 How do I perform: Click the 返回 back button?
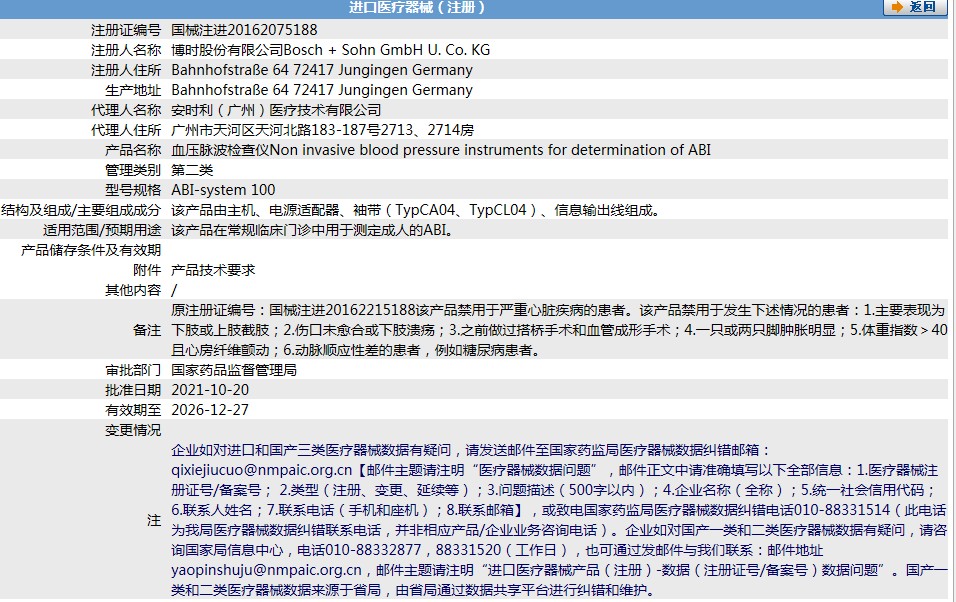915,7
